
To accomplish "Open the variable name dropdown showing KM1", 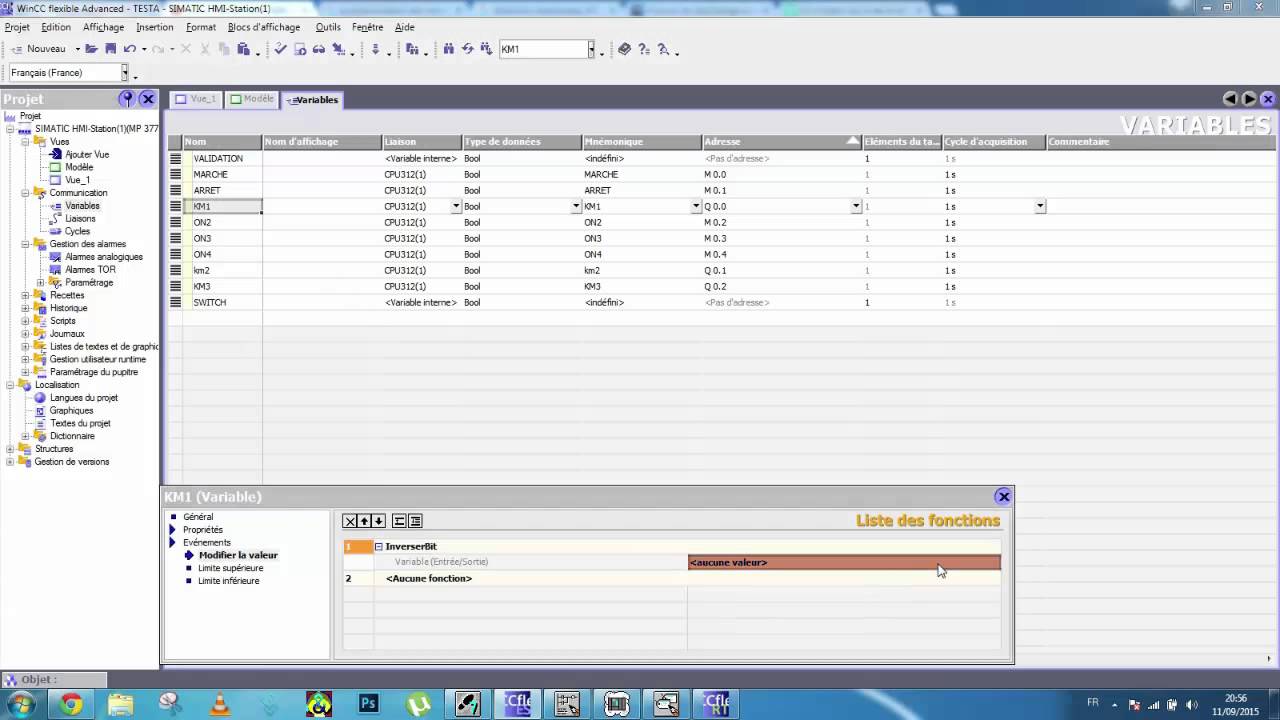I will pos(591,49).
